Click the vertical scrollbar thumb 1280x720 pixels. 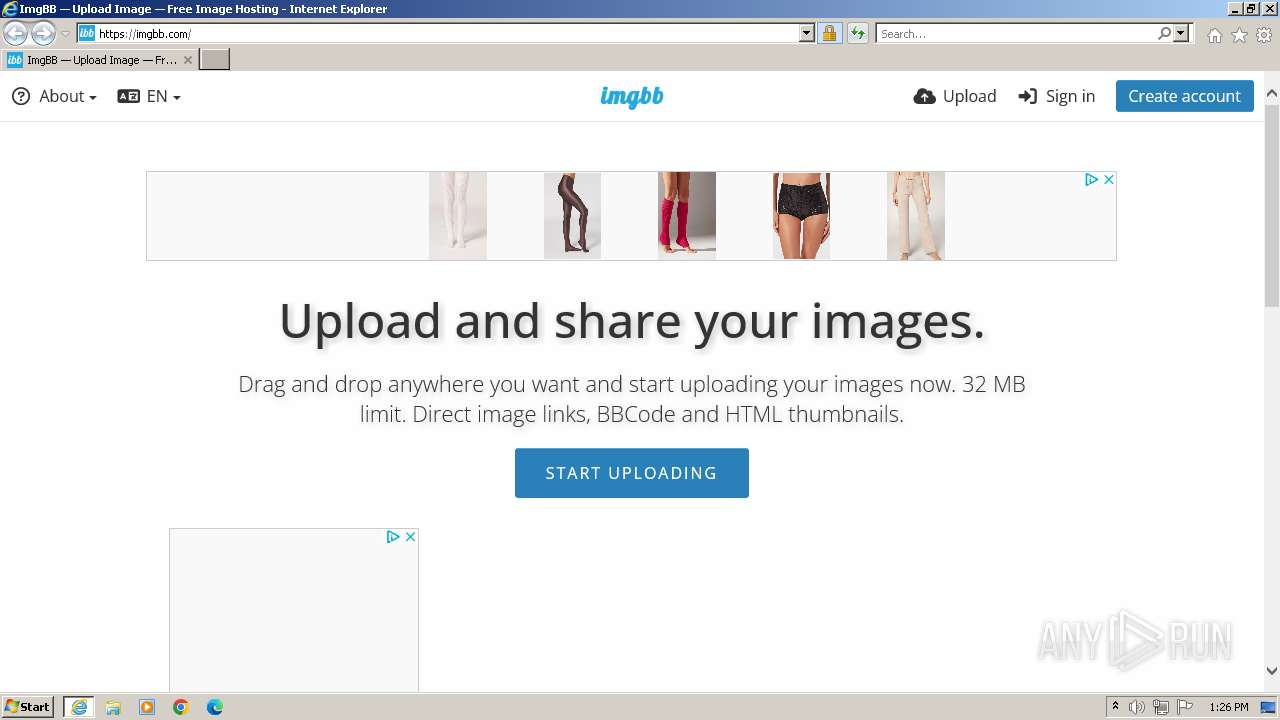(x=1272, y=205)
